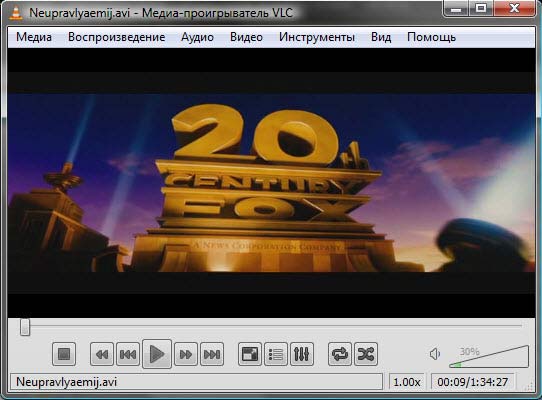Toggle the loop/repeat button
Screen dimensions: 542x400
pos(340,354)
